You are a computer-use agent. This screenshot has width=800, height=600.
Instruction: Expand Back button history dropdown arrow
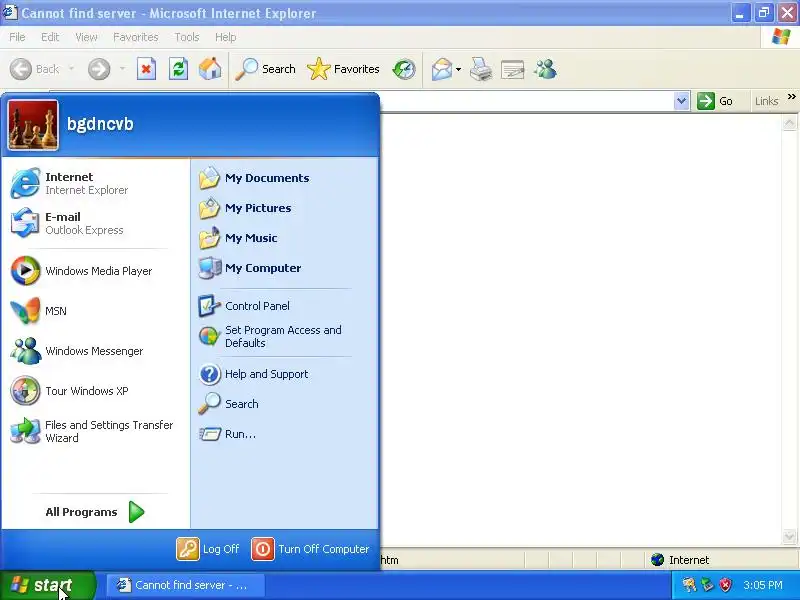click(x=72, y=68)
